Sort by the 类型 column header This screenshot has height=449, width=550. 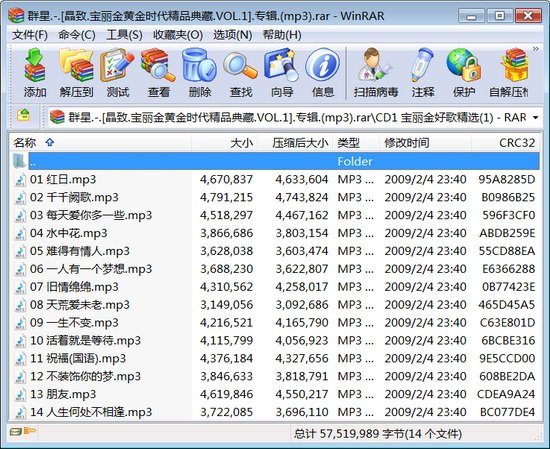pos(356,143)
